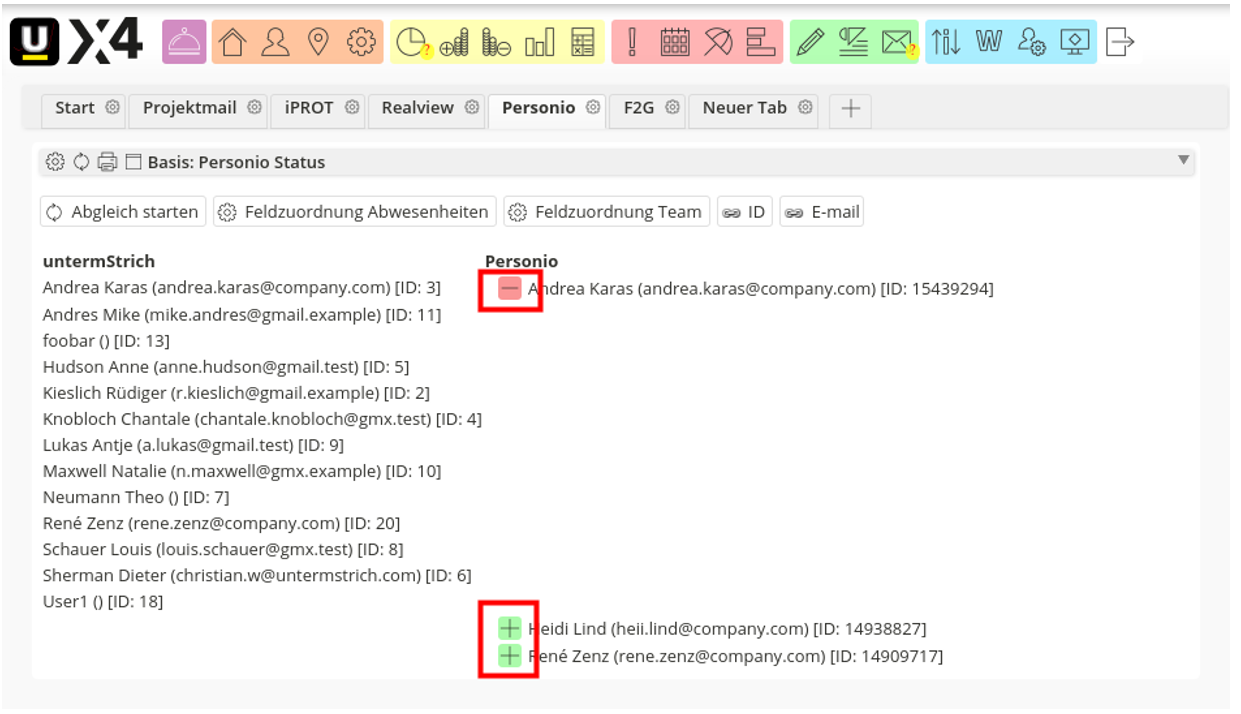Click the house home icon in top toolbar

pos(233,42)
